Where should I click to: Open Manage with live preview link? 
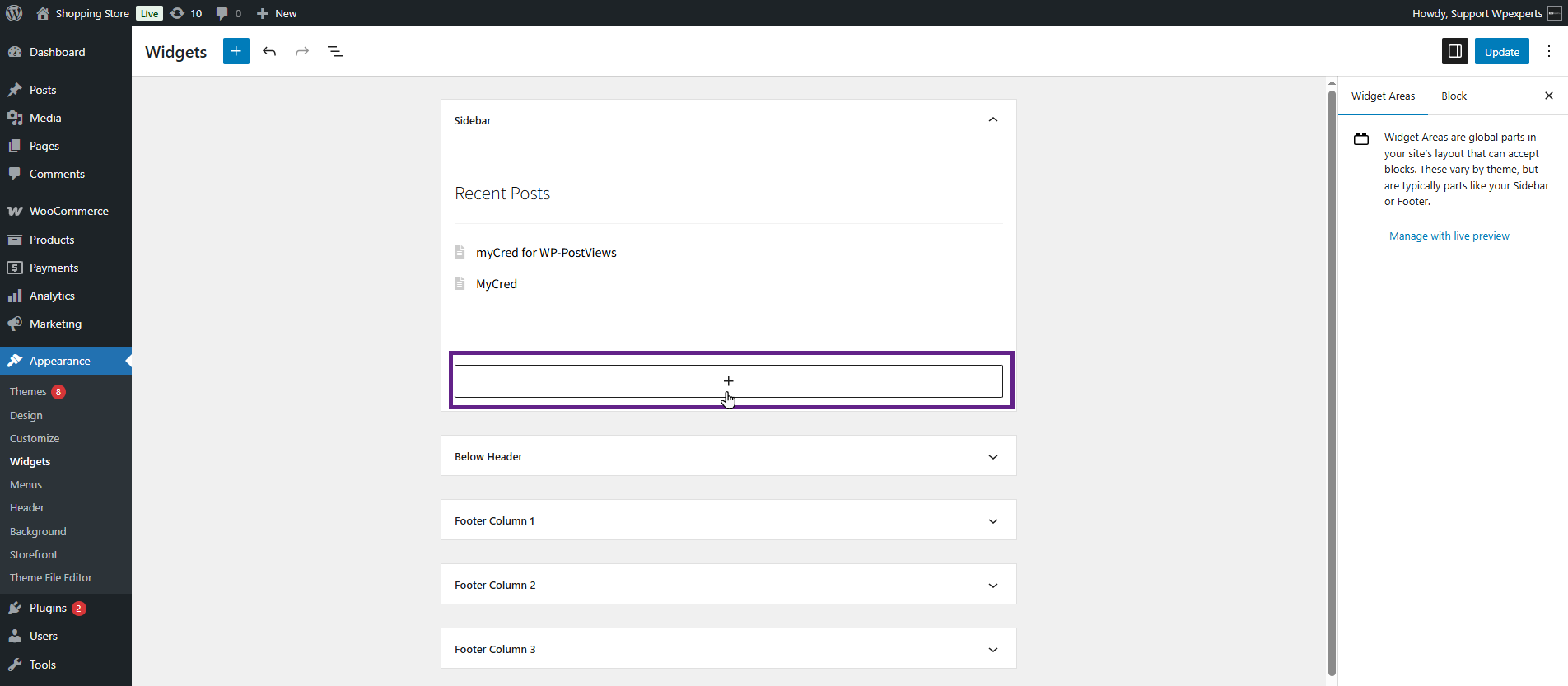pos(1449,236)
